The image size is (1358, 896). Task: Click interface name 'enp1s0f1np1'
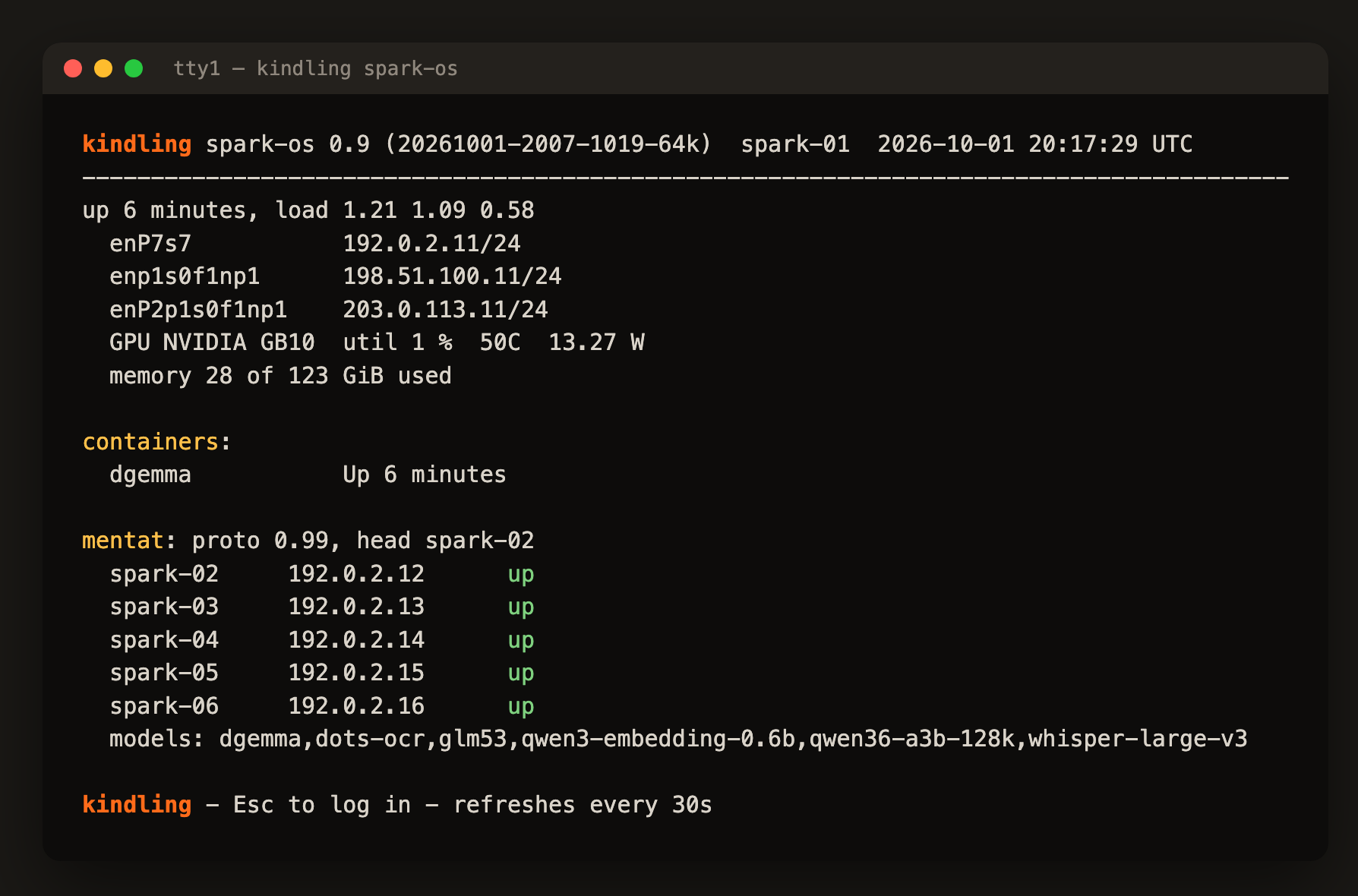click(185, 276)
